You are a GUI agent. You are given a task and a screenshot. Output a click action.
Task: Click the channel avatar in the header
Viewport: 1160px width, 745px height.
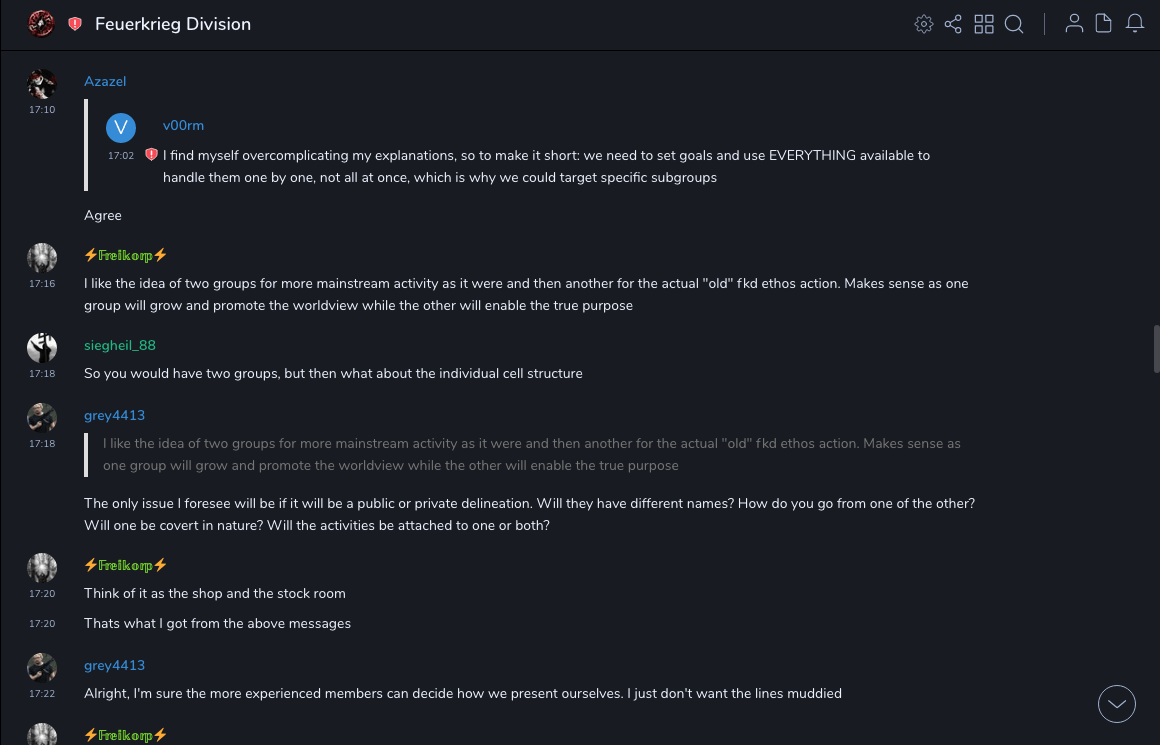pos(41,23)
